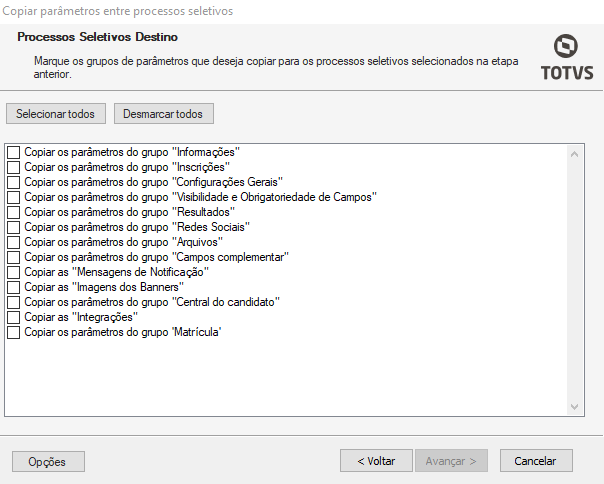Toggle the "Redes Sociais" checkbox
The image size is (604, 484).
pyautogui.click(x=14, y=227)
